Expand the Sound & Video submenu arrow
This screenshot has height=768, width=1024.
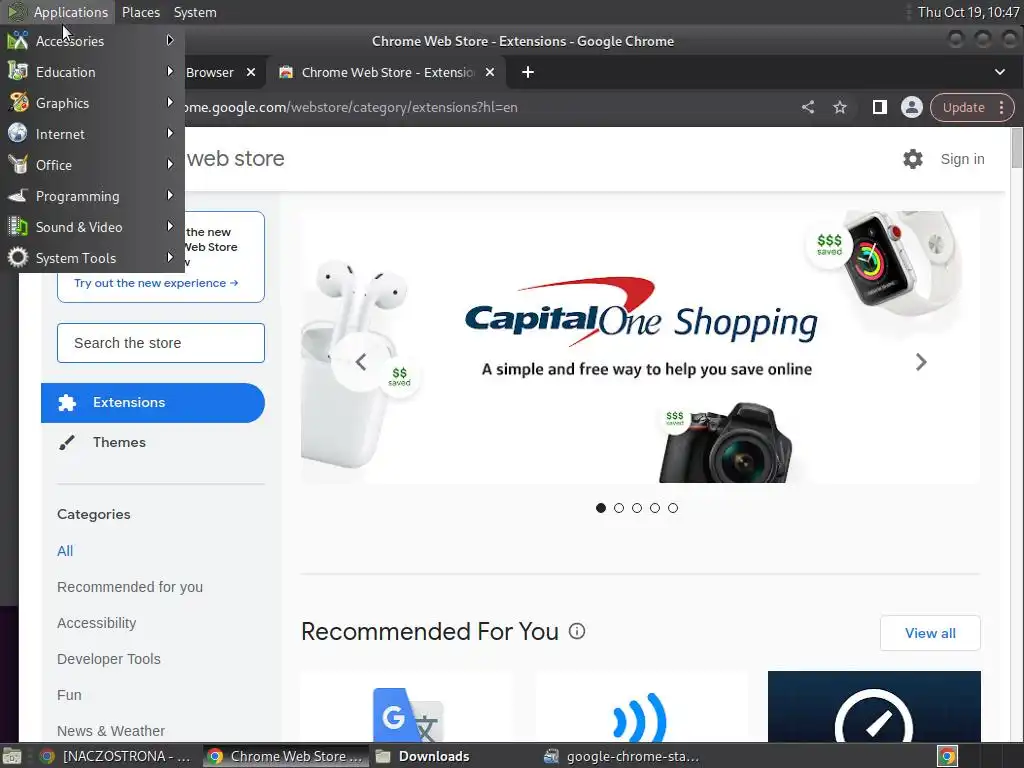point(170,227)
